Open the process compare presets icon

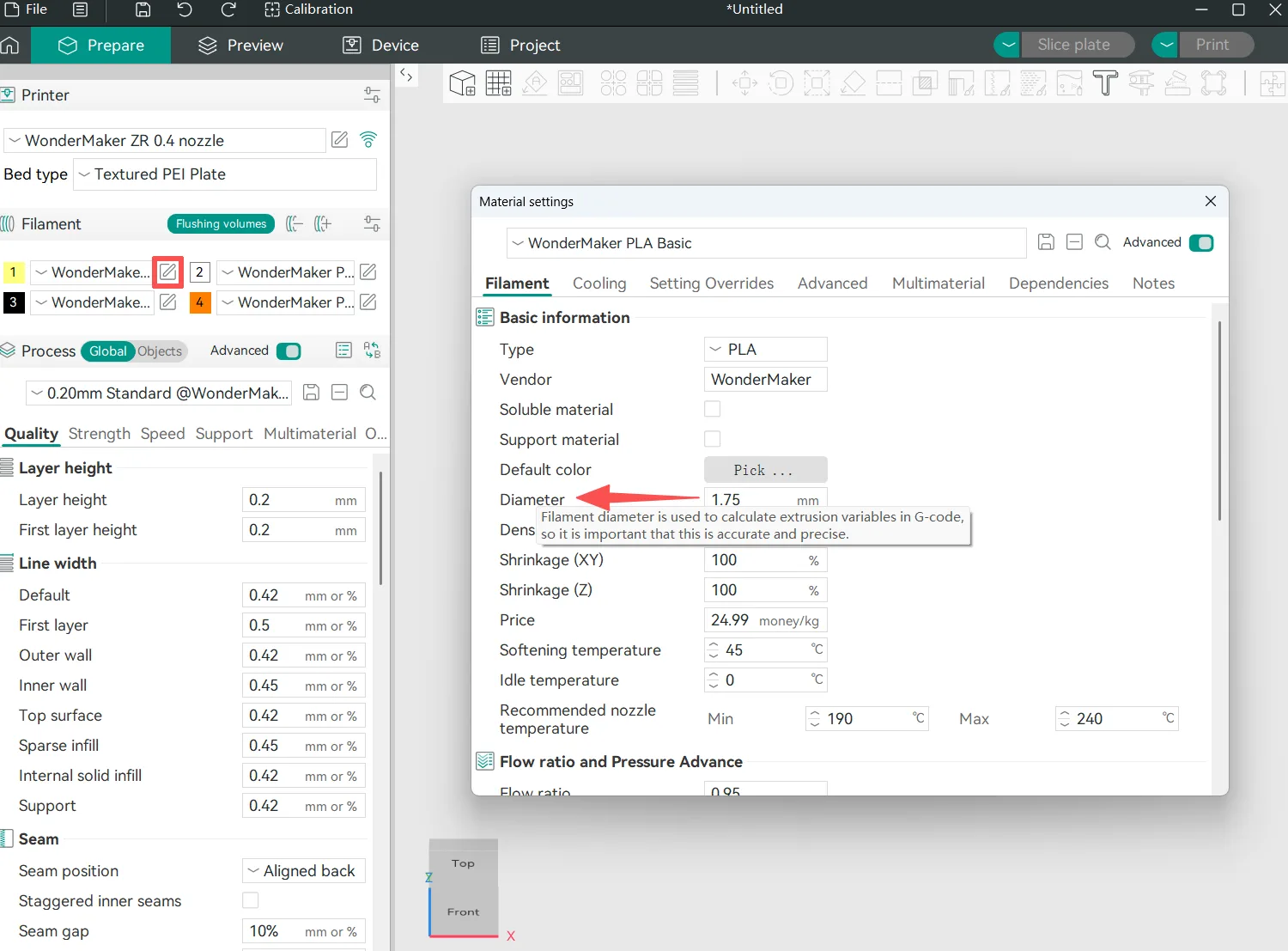[x=372, y=351]
